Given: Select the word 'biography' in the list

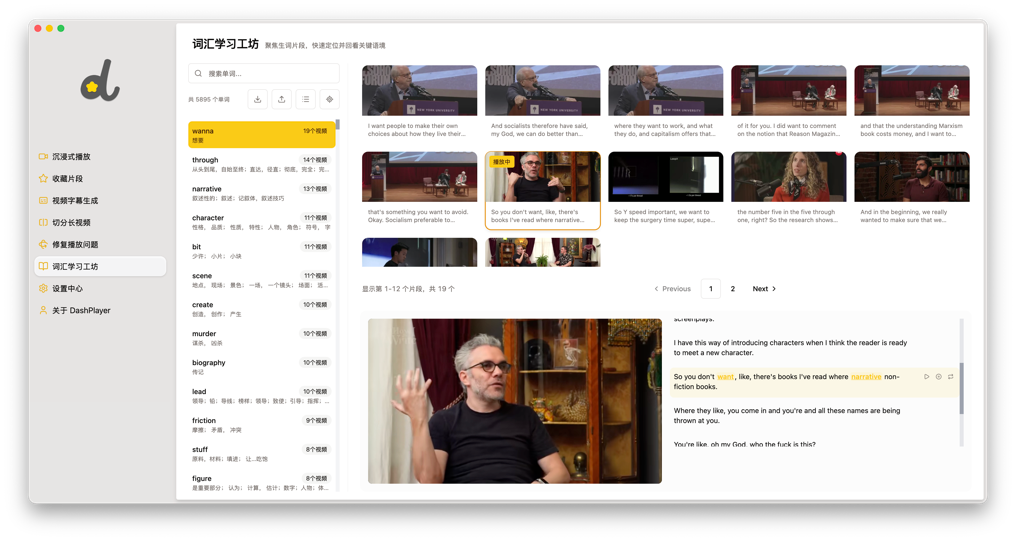Looking at the screenshot, I should (x=262, y=367).
